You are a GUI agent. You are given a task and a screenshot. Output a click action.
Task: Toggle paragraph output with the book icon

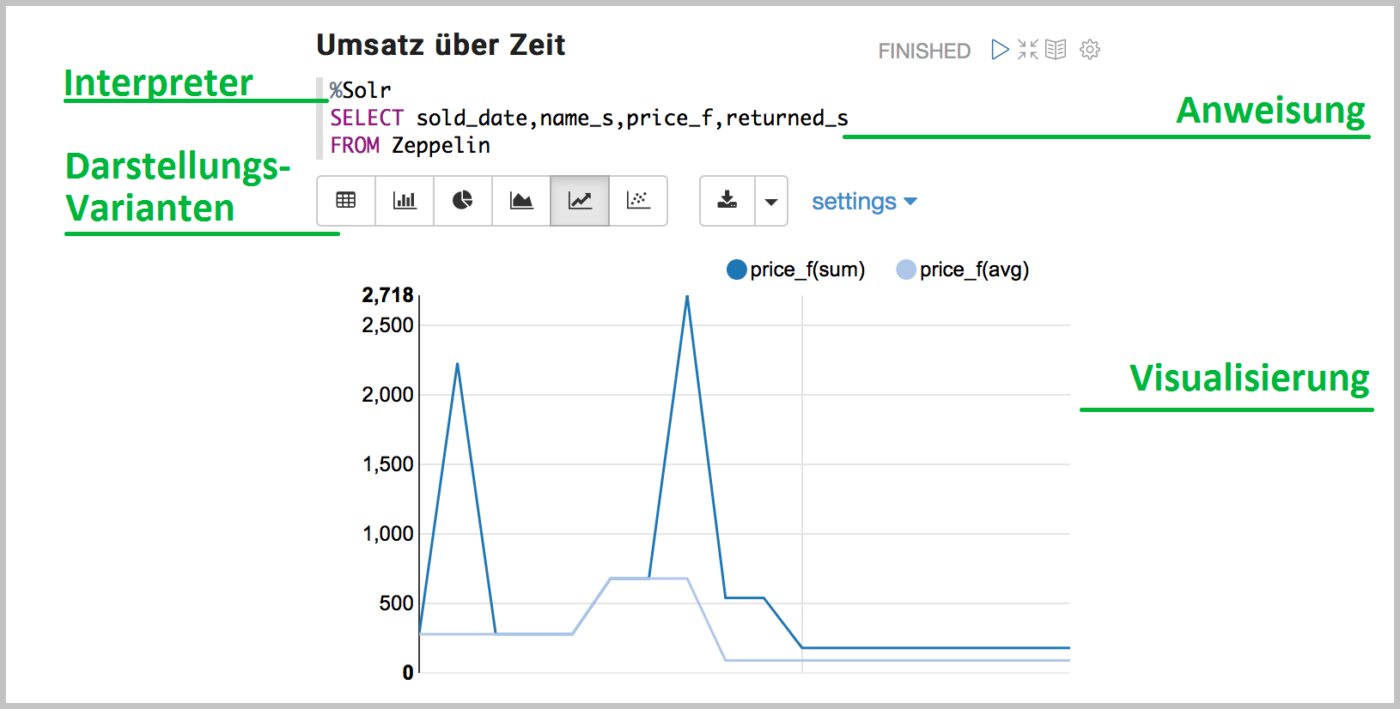(x=1056, y=50)
